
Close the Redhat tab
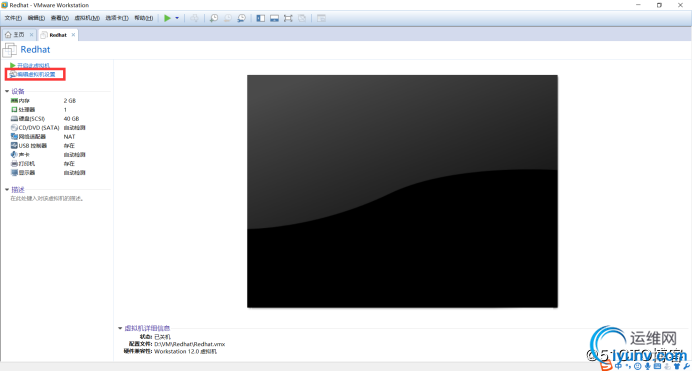click(73, 34)
